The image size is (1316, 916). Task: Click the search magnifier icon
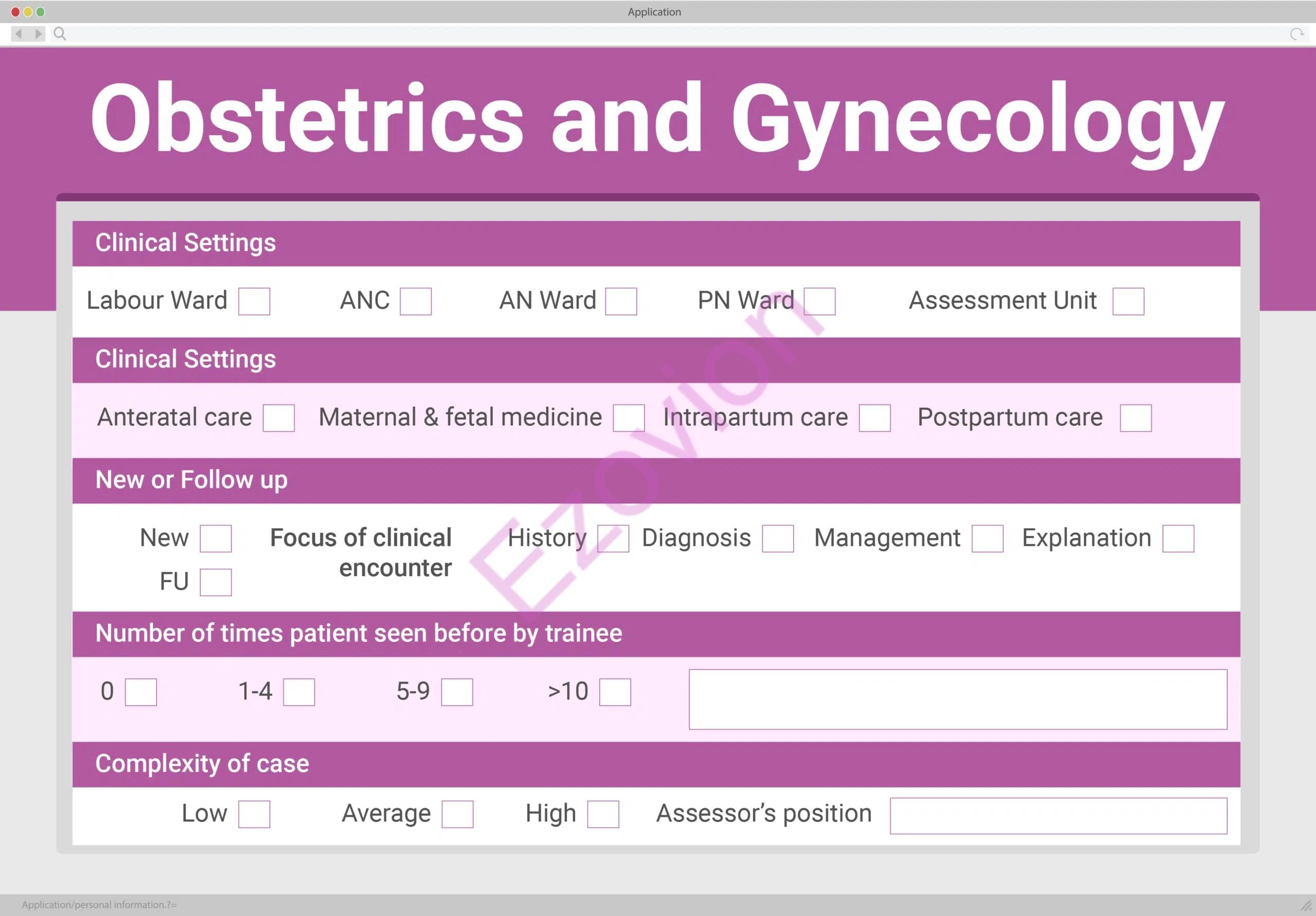point(60,34)
